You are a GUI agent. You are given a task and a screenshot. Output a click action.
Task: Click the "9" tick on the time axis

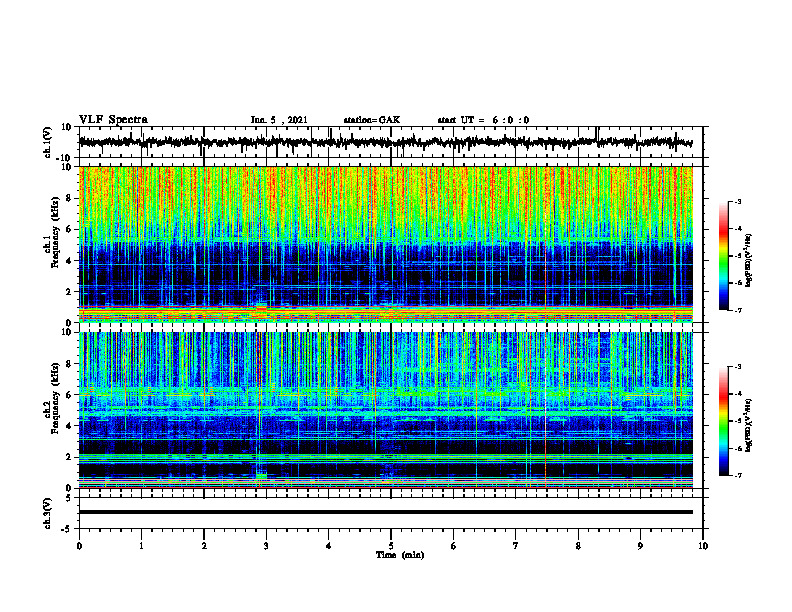point(640,546)
